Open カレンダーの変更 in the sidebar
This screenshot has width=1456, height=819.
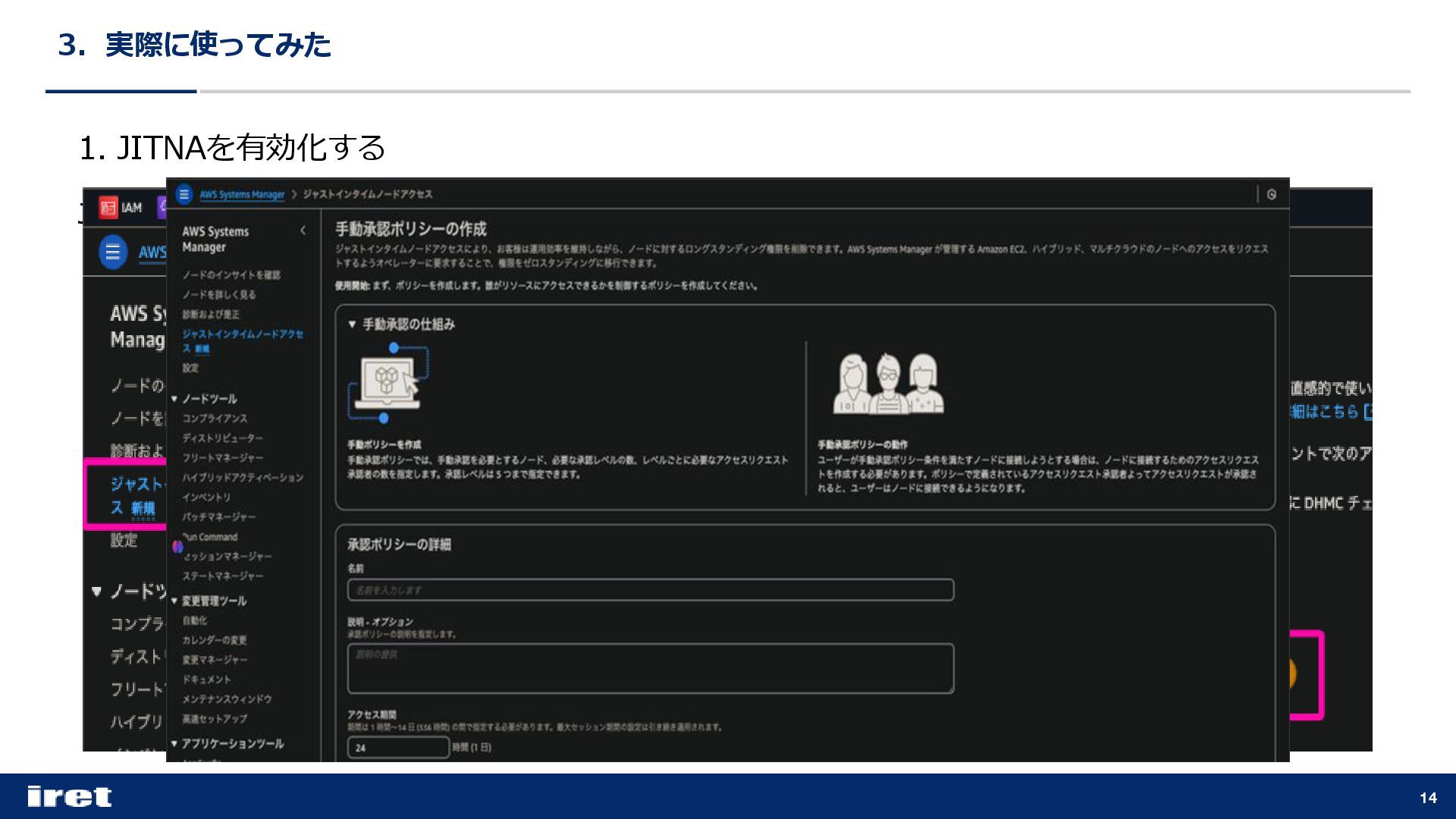(x=215, y=639)
